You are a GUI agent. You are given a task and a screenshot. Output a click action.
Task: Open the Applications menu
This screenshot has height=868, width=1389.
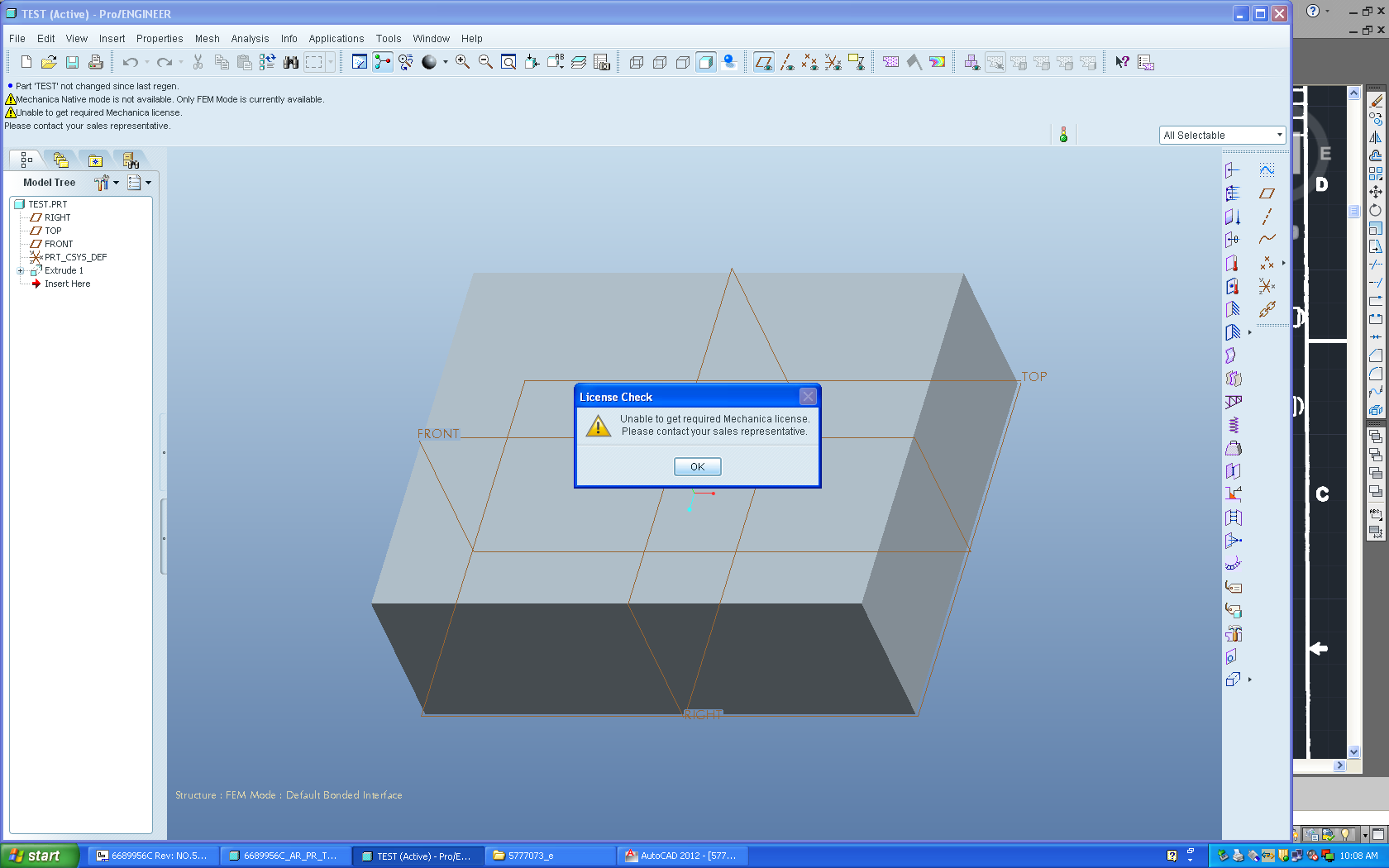tap(337, 39)
